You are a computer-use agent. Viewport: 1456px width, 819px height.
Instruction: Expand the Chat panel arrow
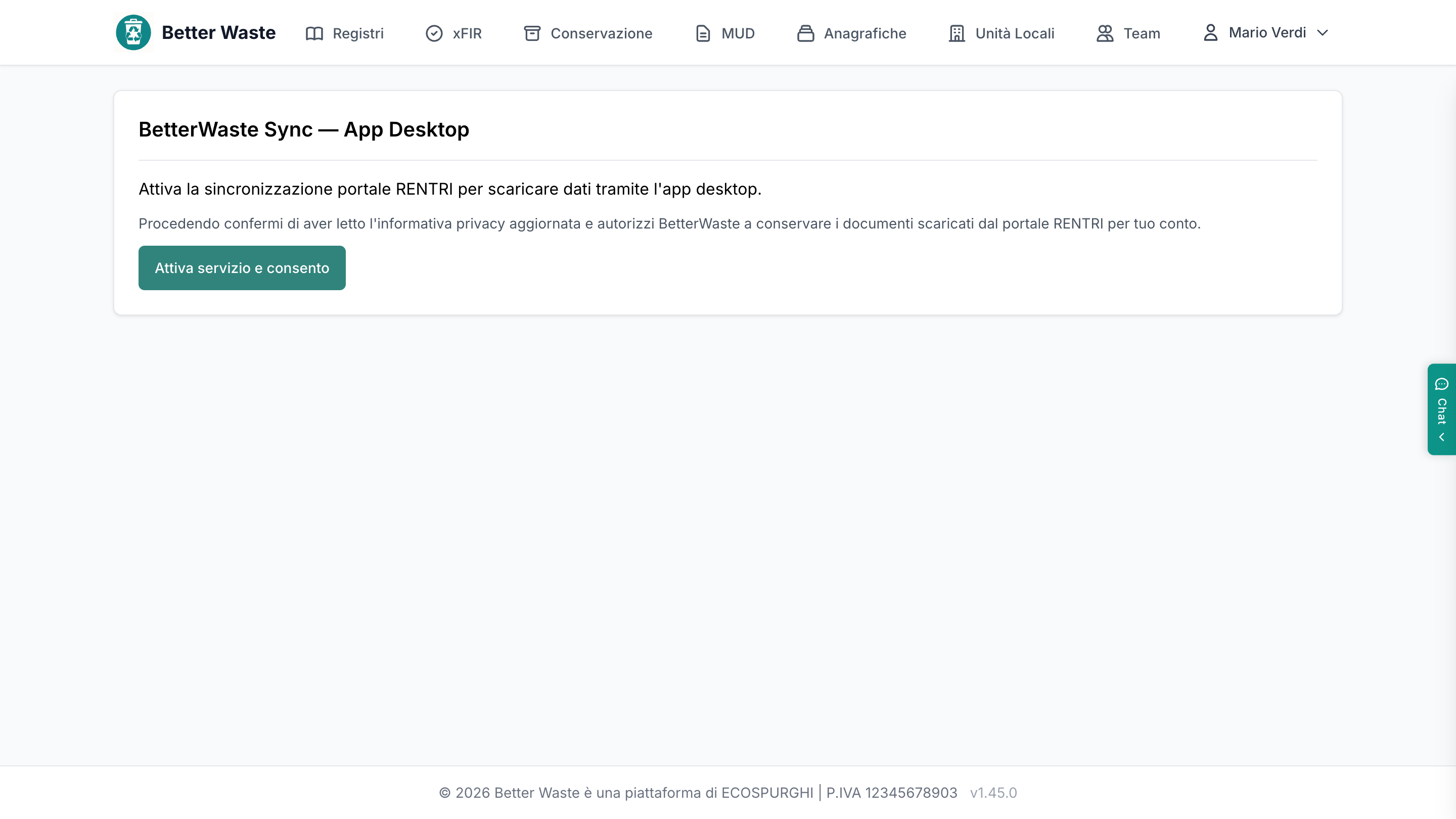click(1441, 437)
